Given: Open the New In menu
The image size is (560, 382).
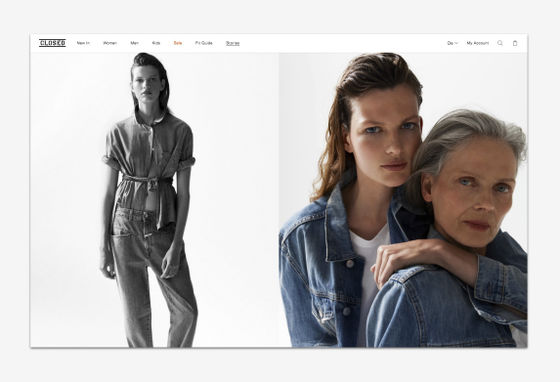Looking at the screenshot, I should [x=83, y=43].
